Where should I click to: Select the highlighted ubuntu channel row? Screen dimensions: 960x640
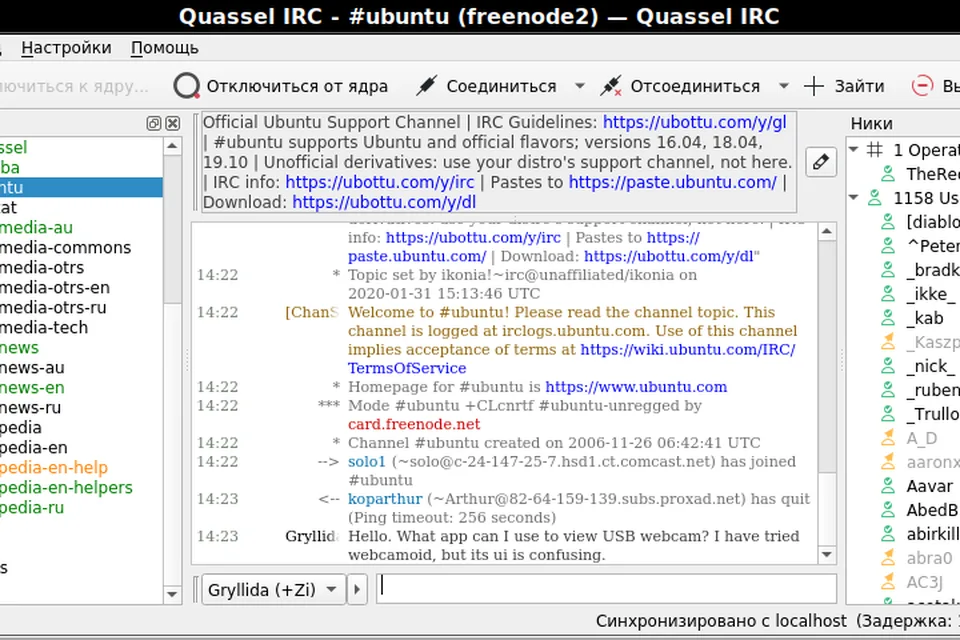80,187
